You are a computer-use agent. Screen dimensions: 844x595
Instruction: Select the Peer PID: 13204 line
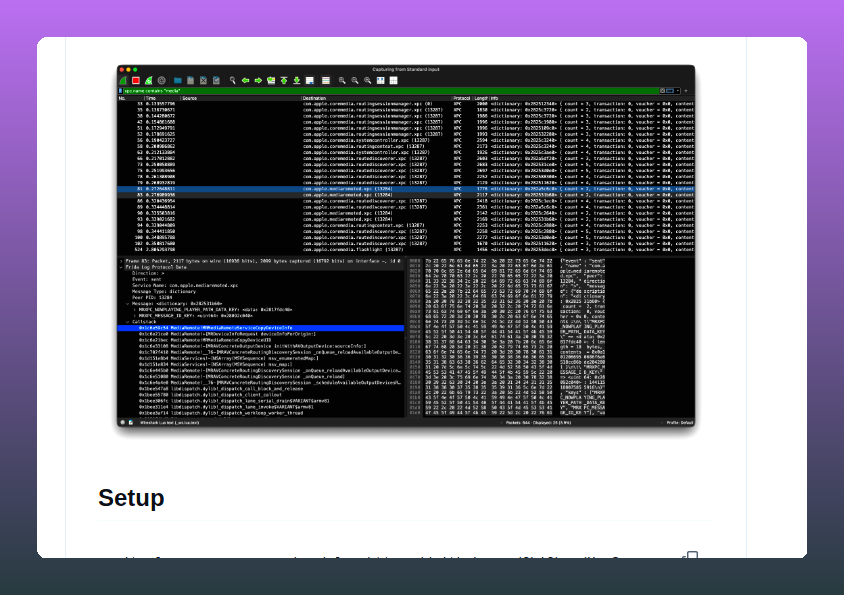[152, 297]
